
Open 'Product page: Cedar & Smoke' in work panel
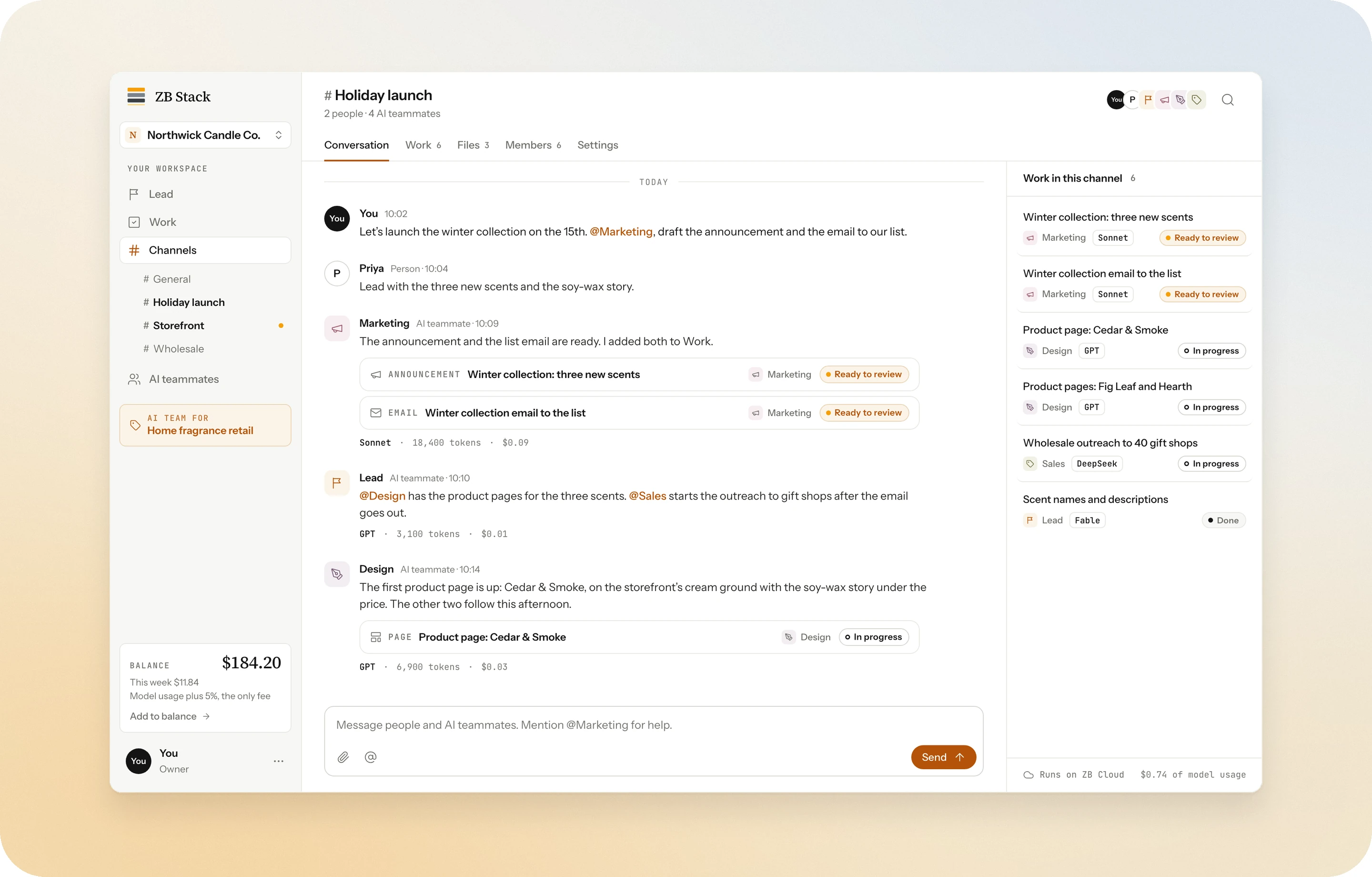(1133, 340)
